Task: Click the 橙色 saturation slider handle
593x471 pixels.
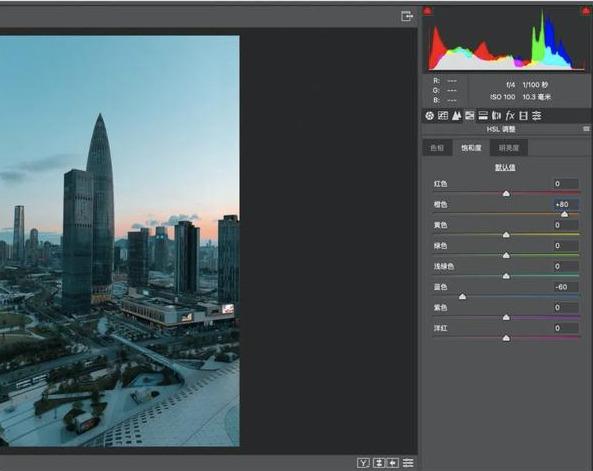Action: tap(564, 214)
